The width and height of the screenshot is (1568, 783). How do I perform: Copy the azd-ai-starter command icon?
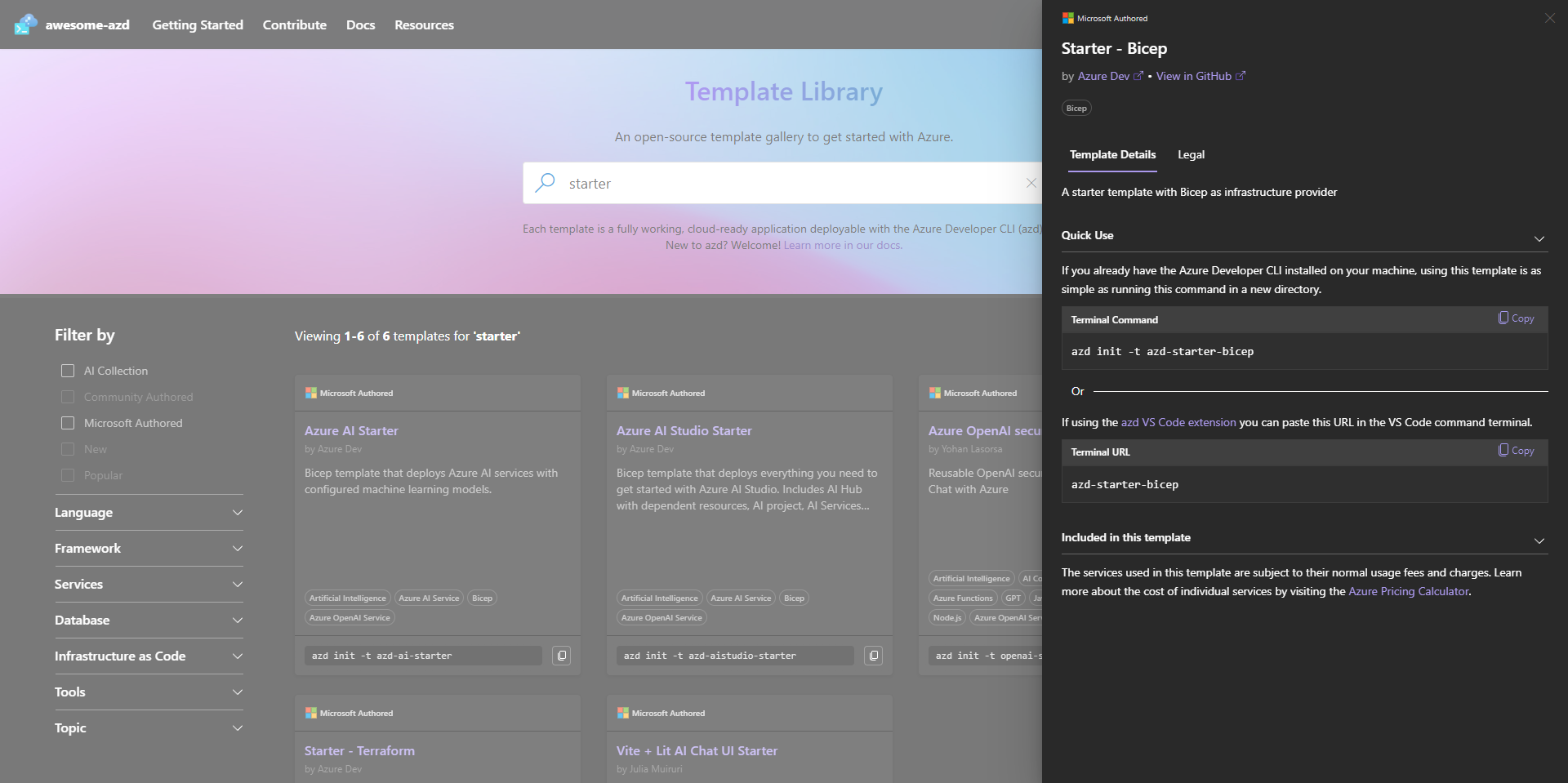(x=561, y=656)
